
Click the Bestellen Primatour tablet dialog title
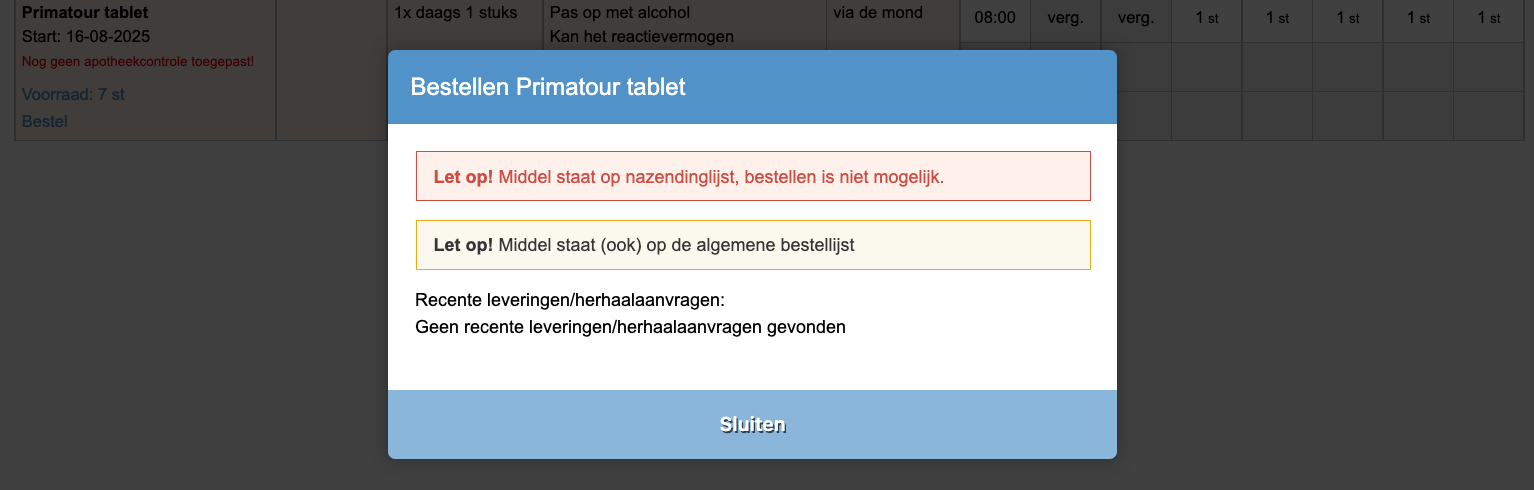548,87
